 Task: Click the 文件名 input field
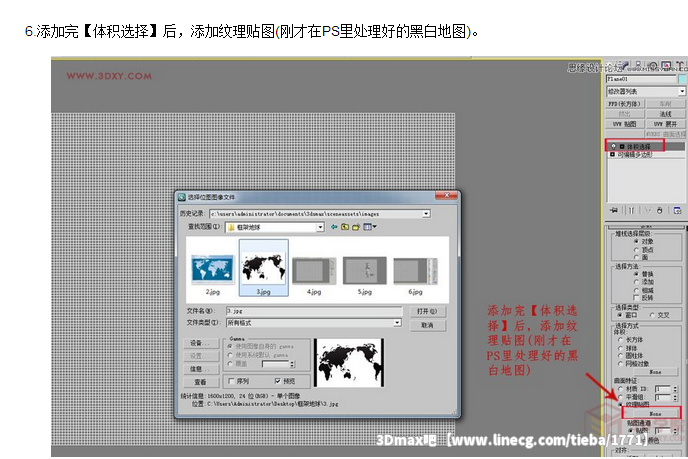tap(314, 311)
